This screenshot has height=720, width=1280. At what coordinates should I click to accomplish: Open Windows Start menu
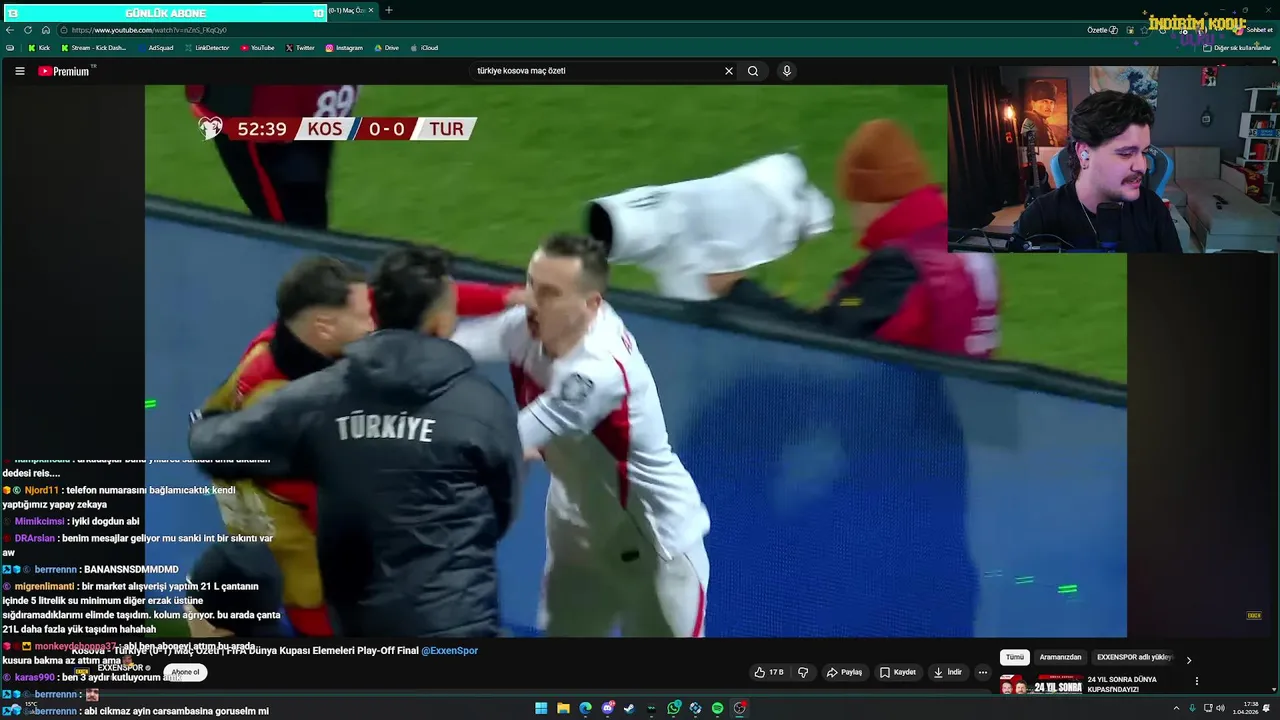(x=541, y=708)
